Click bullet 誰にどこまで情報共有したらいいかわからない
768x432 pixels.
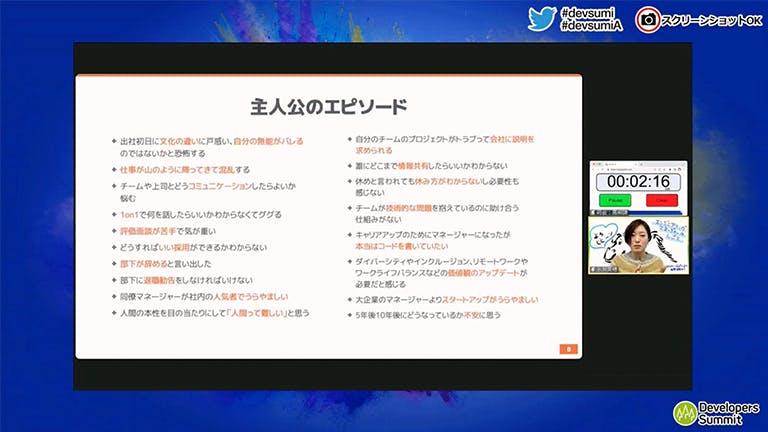pos(431,166)
